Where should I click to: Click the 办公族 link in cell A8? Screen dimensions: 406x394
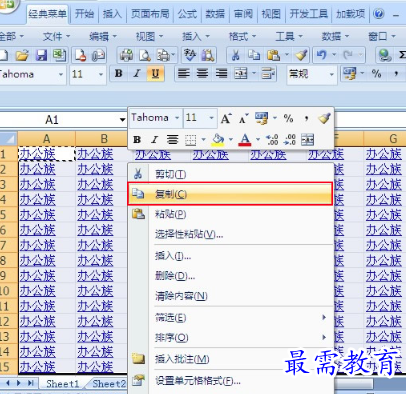pos(37,260)
